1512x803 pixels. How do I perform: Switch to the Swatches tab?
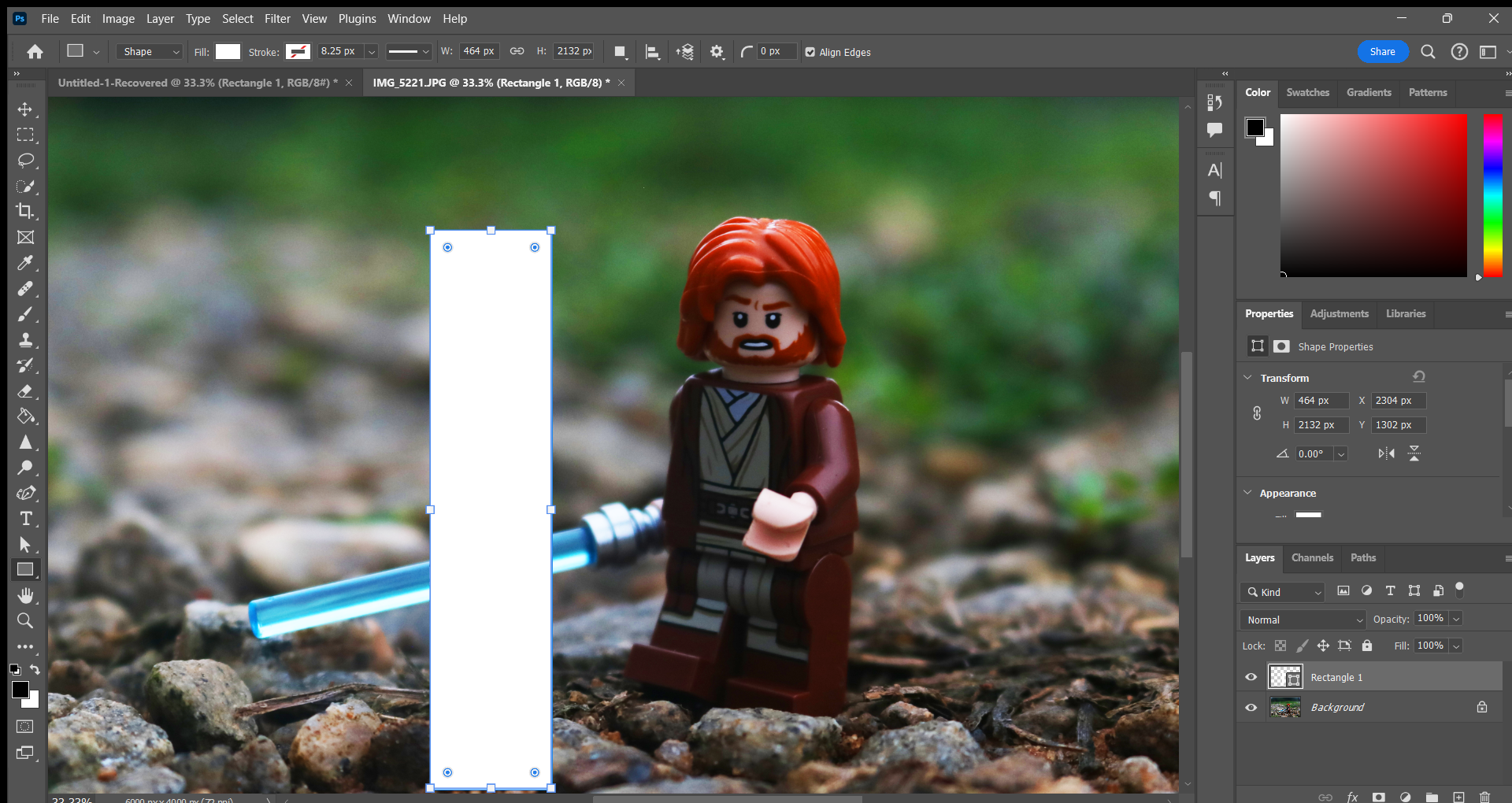[x=1307, y=92]
